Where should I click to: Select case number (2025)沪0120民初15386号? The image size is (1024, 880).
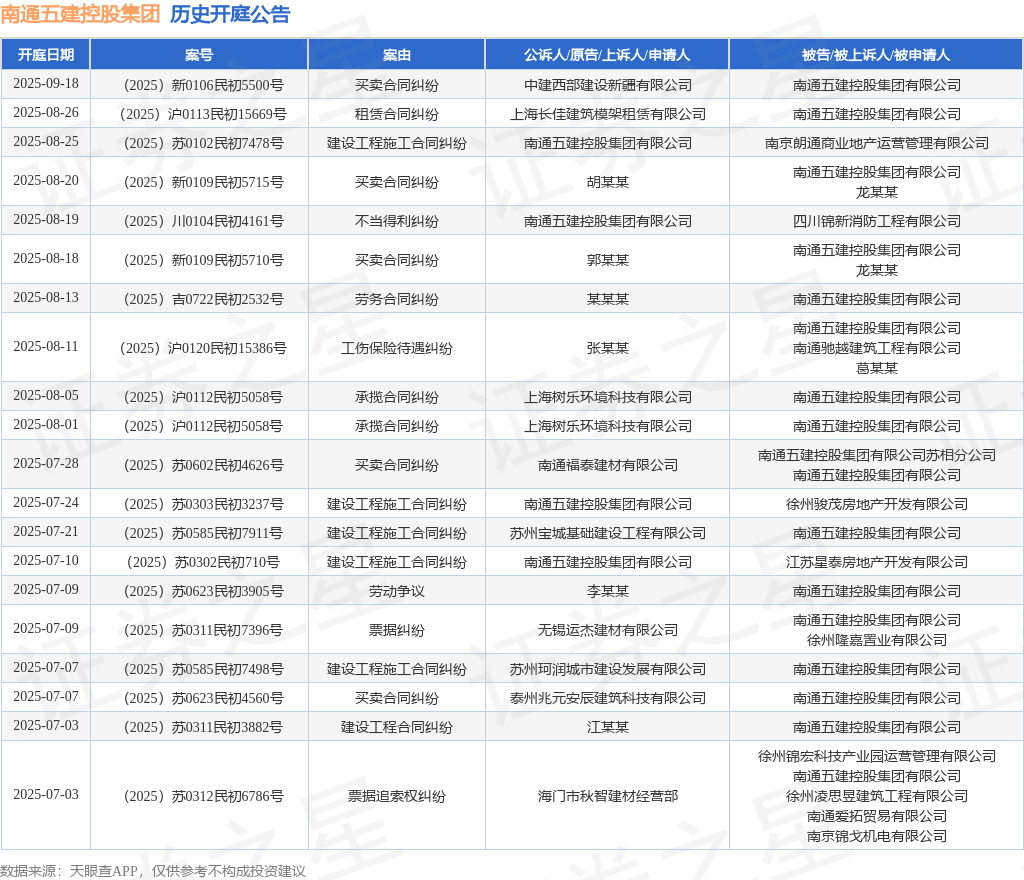[x=203, y=349]
